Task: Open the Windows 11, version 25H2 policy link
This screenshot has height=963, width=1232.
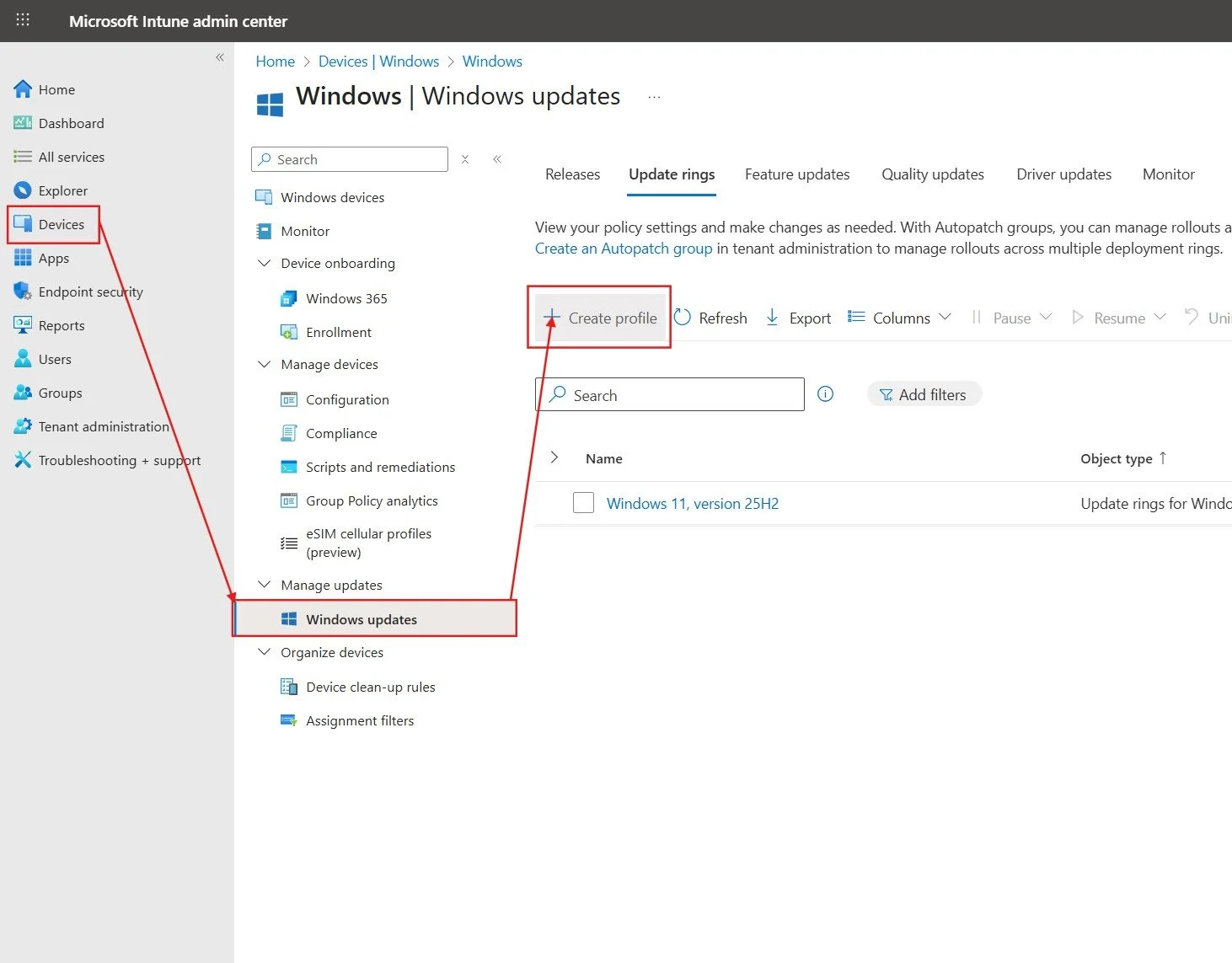Action: click(693, 504)
